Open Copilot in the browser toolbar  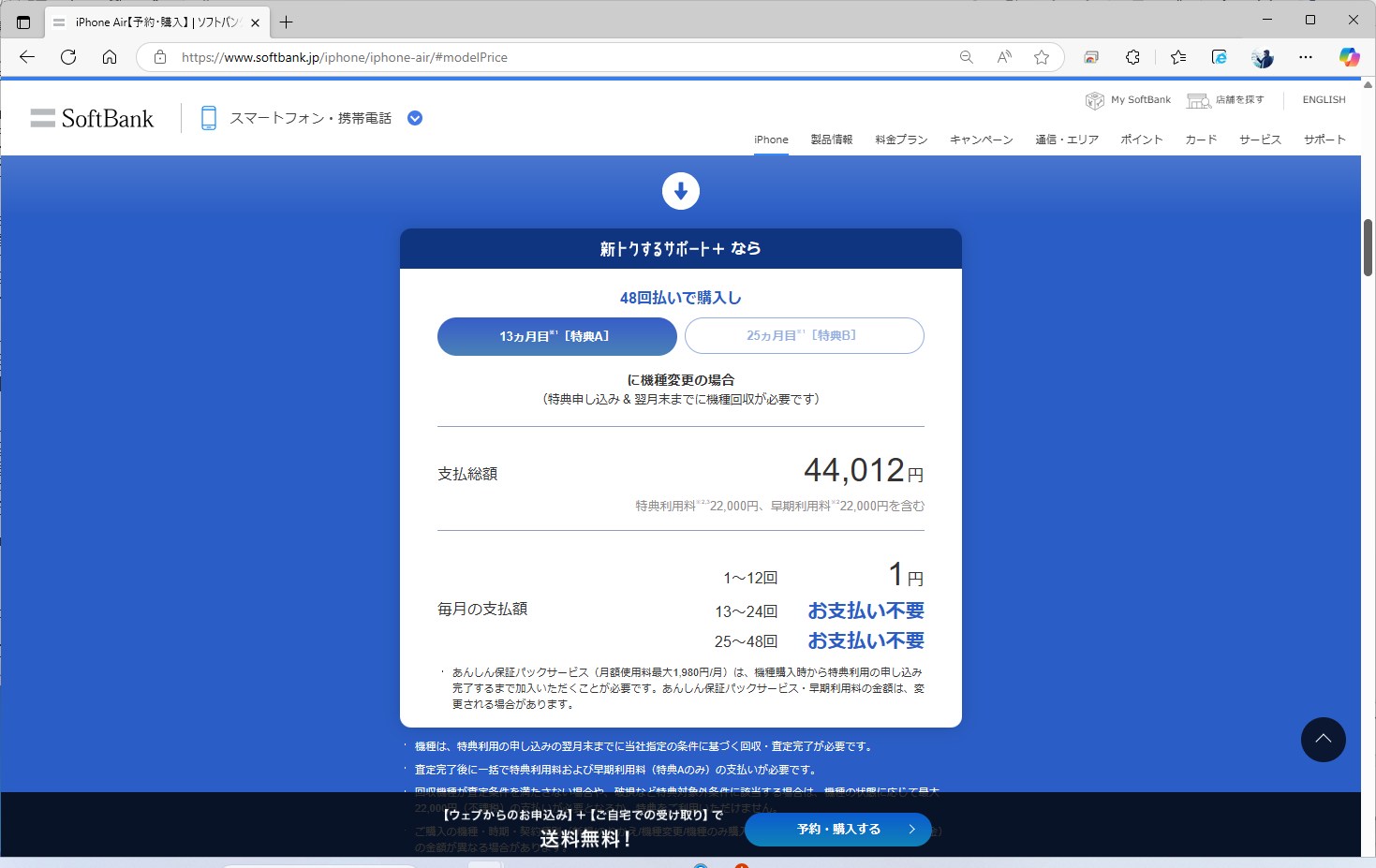coord(1349,57)
